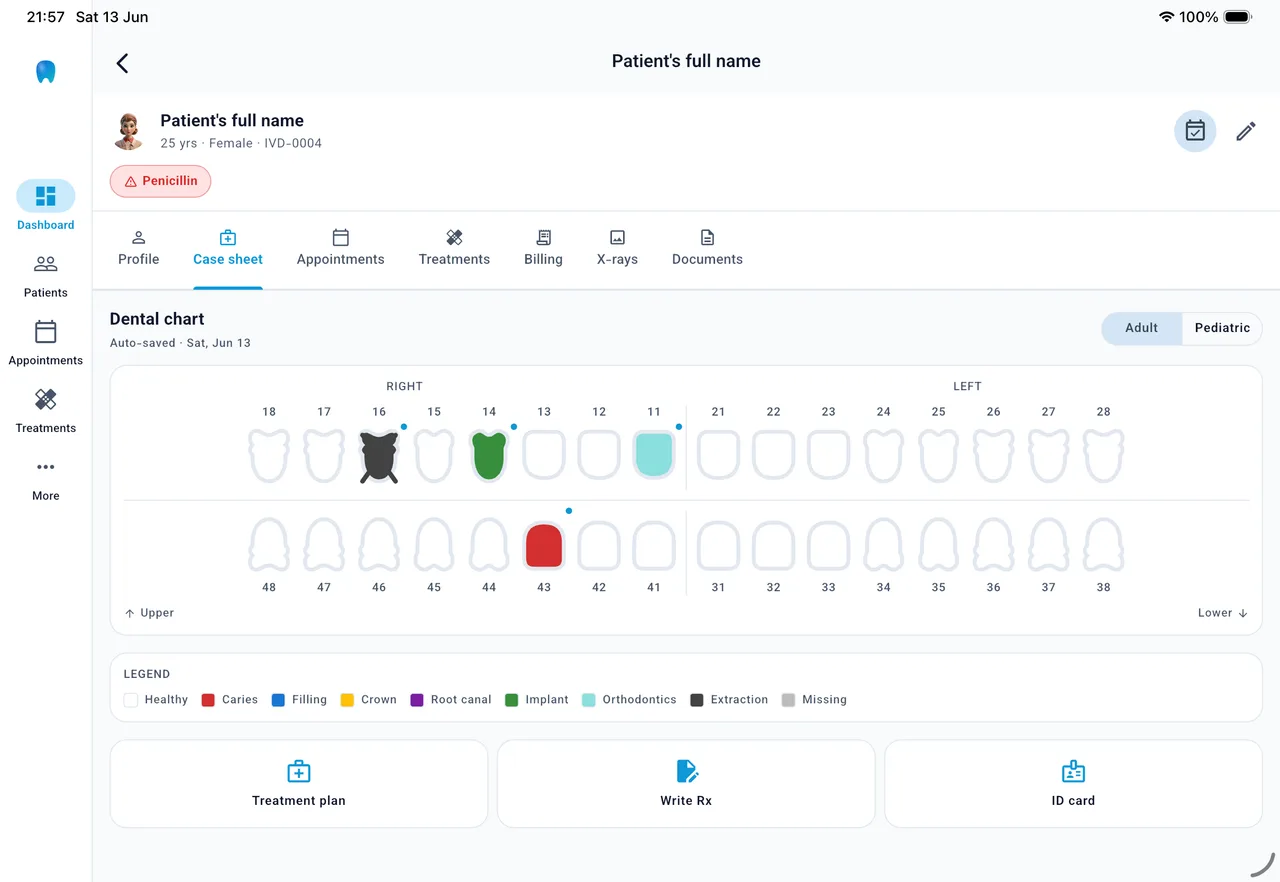The height and width of the screenshot is (882, 1280).
Task: Select tooth 28 on the chart
Action: (1103, 456)
